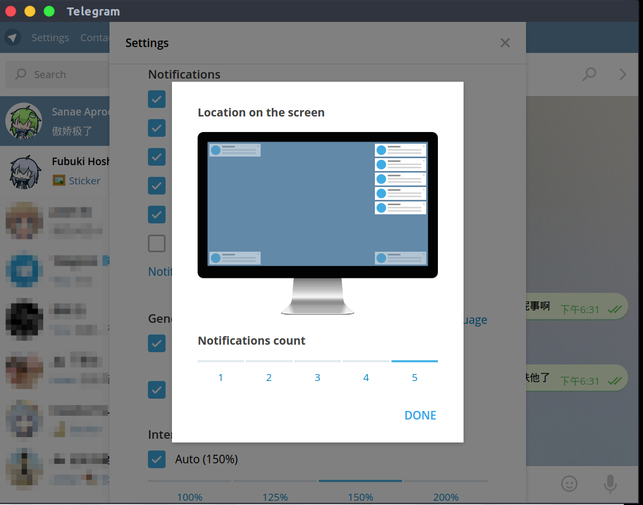
Task: Open the Sanae chat in the list
Action: 55,121
